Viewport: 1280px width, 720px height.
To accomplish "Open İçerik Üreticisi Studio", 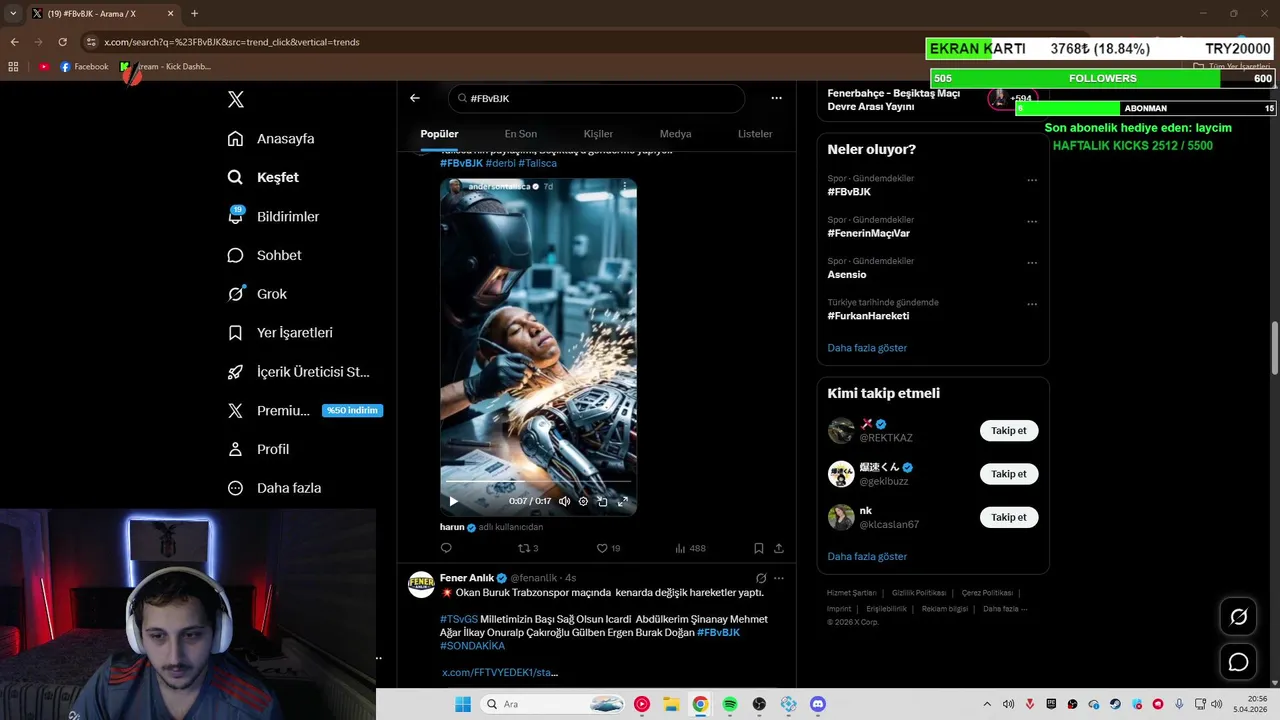I will coord(299,372).
